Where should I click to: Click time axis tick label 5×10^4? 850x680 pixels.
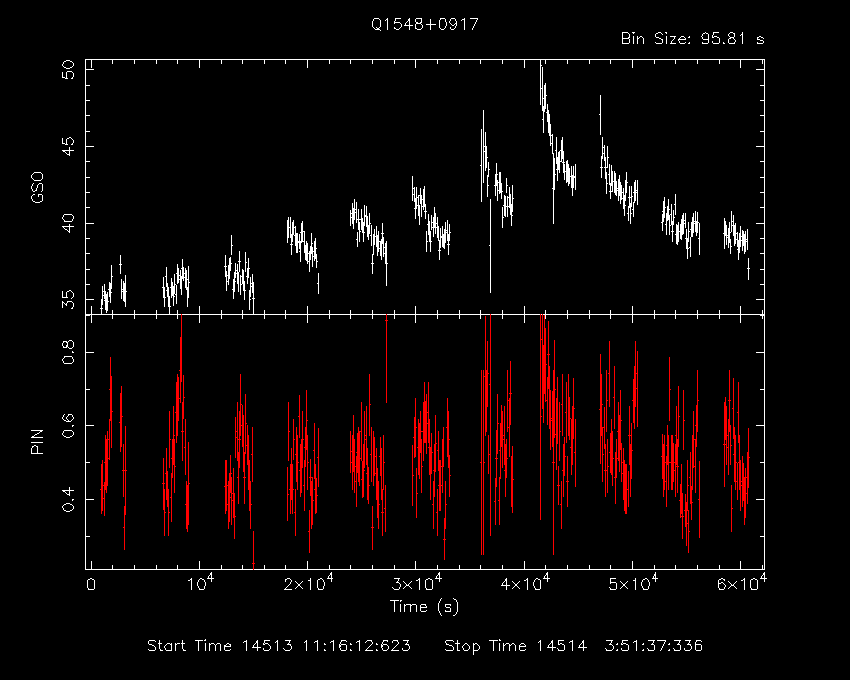tap(633, 583)
